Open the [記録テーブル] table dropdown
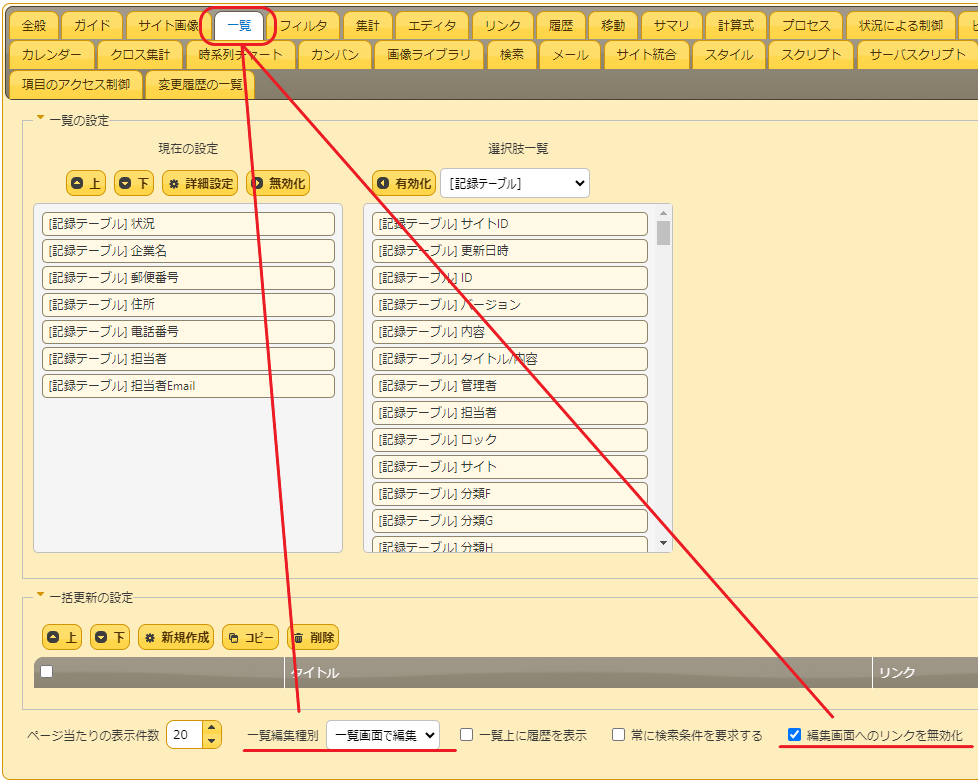This screenshot has width=978, height=782. click(x=515, y=183)
